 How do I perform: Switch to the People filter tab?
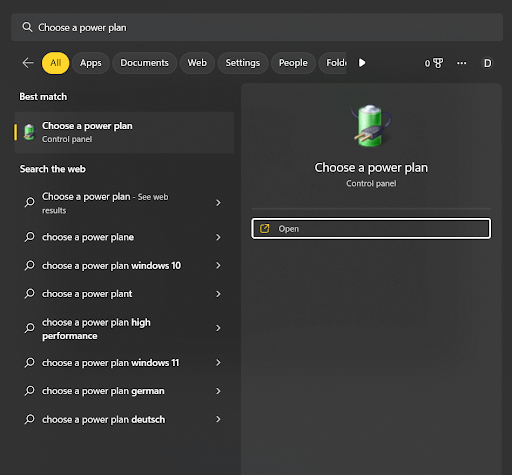tap(293, 63)
